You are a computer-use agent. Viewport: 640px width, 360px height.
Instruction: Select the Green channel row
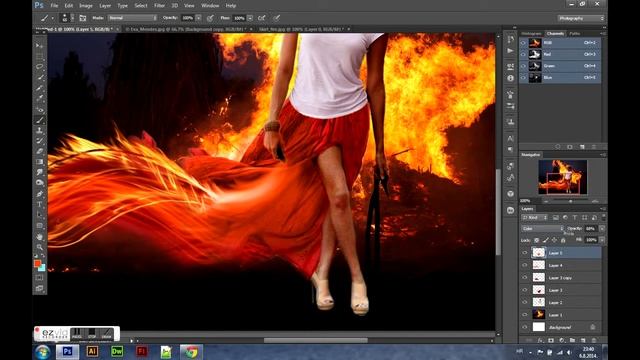pos(560,66)
